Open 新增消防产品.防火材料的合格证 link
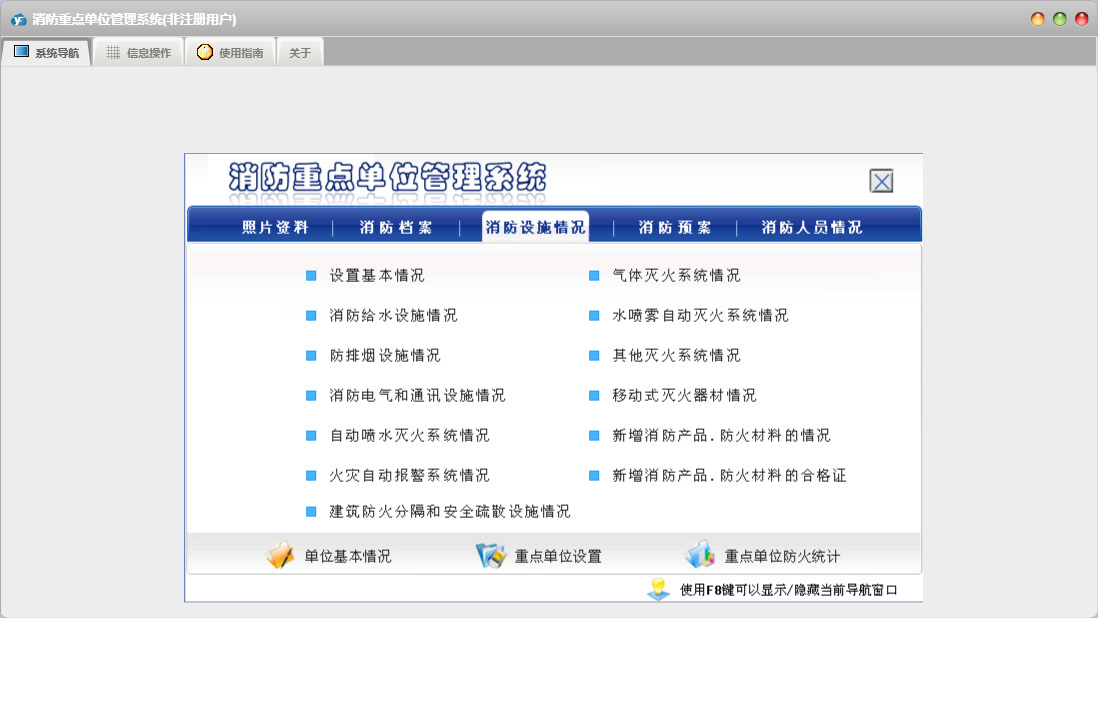 (x=729, y=475)
